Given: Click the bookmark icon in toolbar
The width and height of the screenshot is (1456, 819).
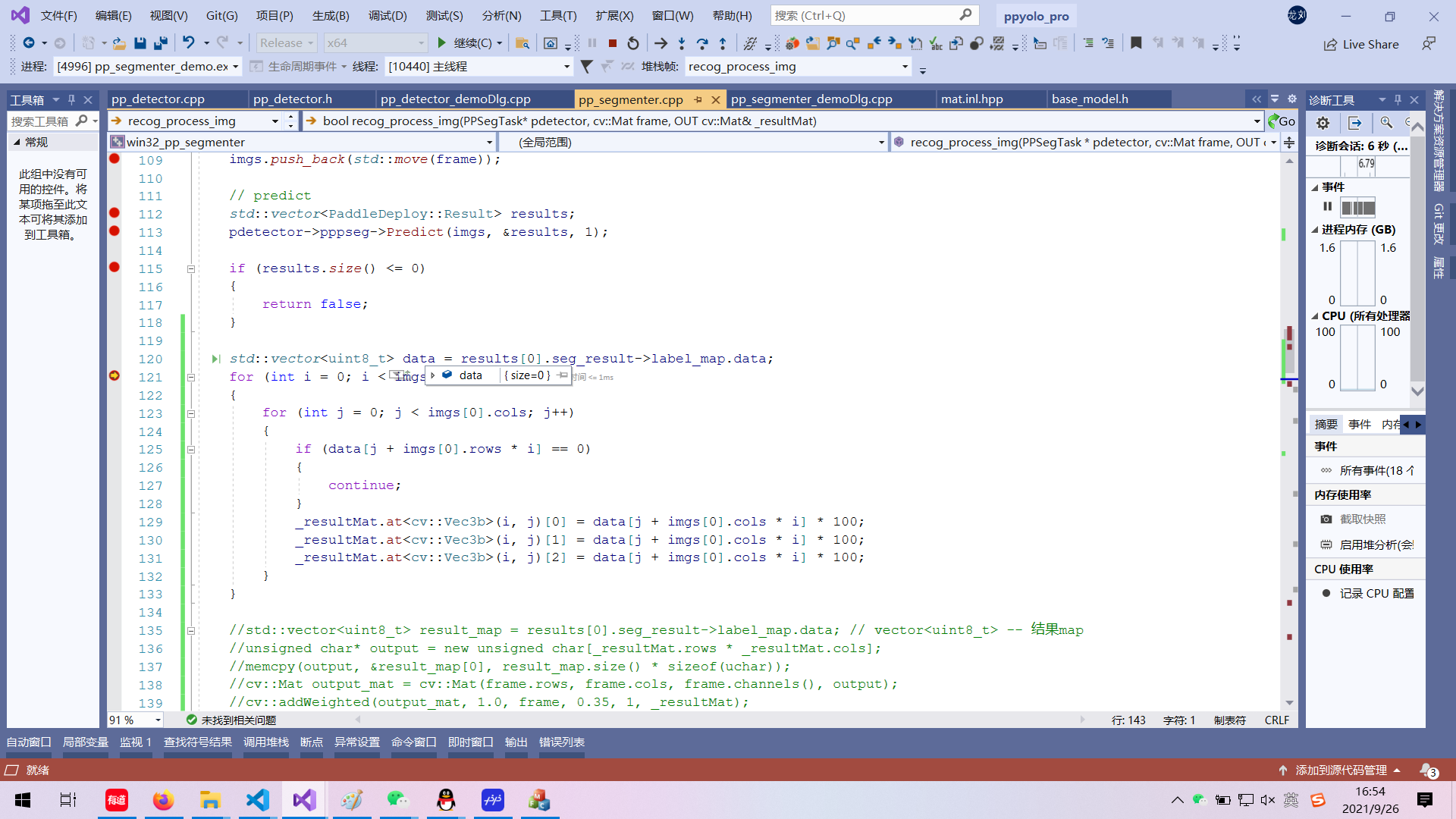Looking at the screenshot, I should click(1136, 43).
